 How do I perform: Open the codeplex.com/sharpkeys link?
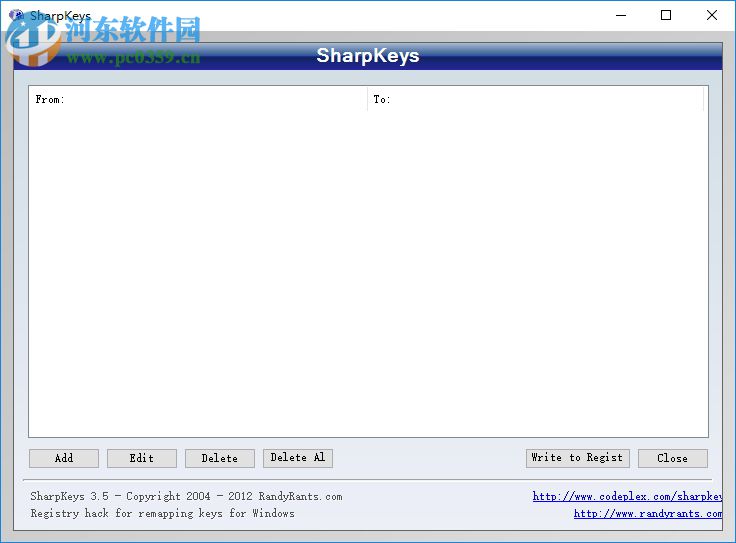[628, 497]
